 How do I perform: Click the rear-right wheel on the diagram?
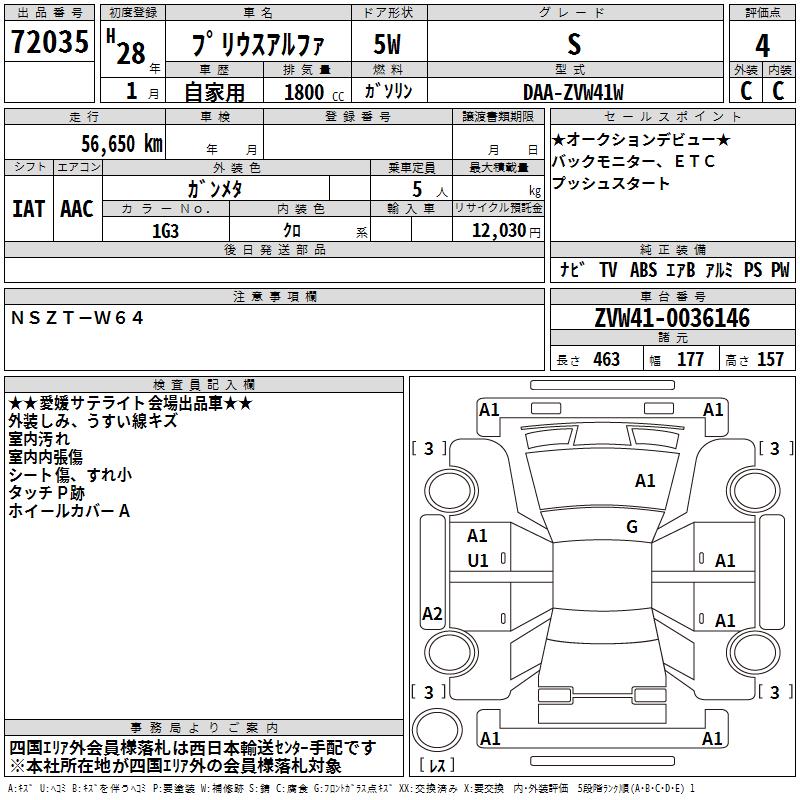click(x=754, y=652)
